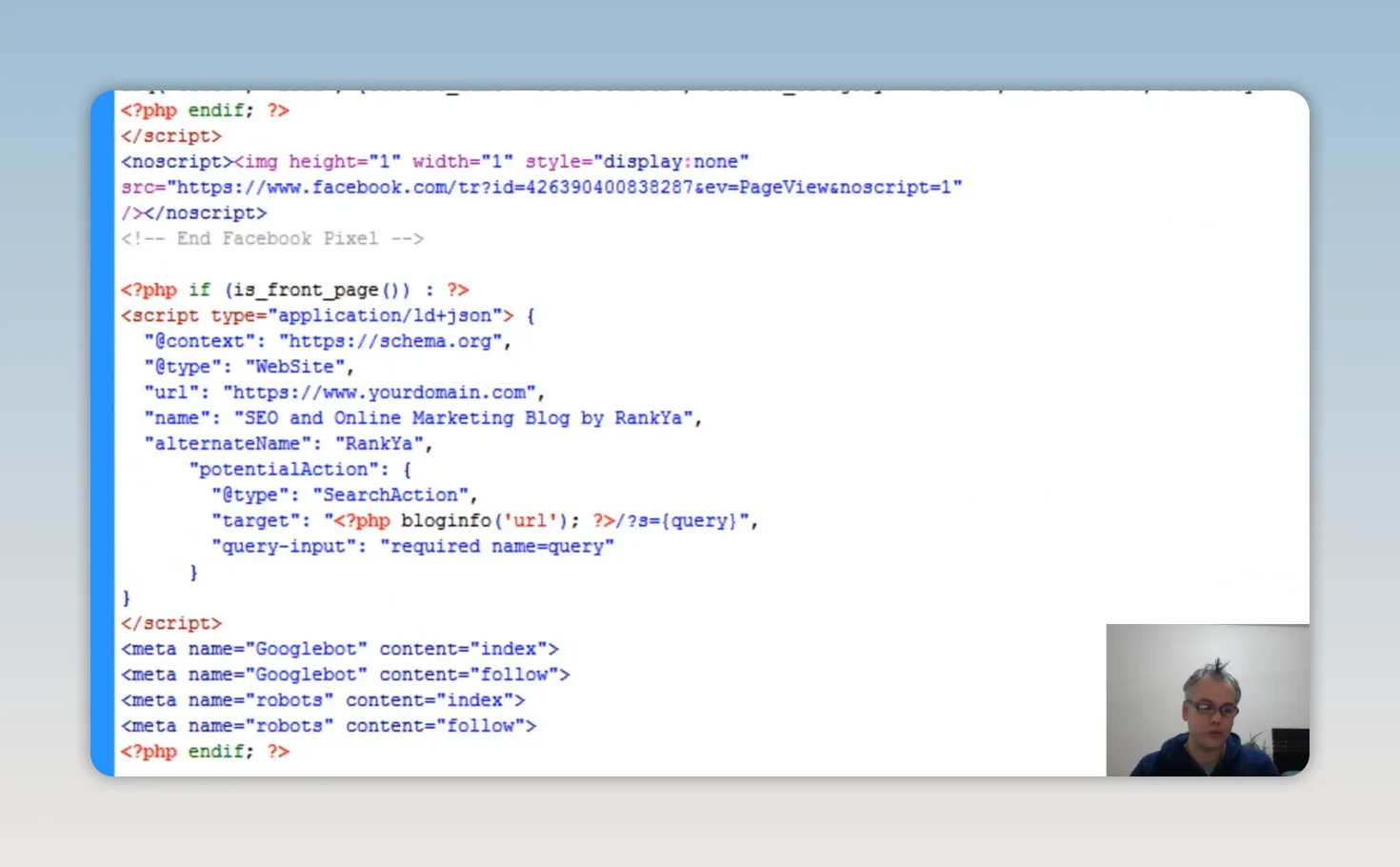This screenshot has width=1400, height=867.
Task: Select the '@type': 'SearchAction' line
Action: (345, 496)
